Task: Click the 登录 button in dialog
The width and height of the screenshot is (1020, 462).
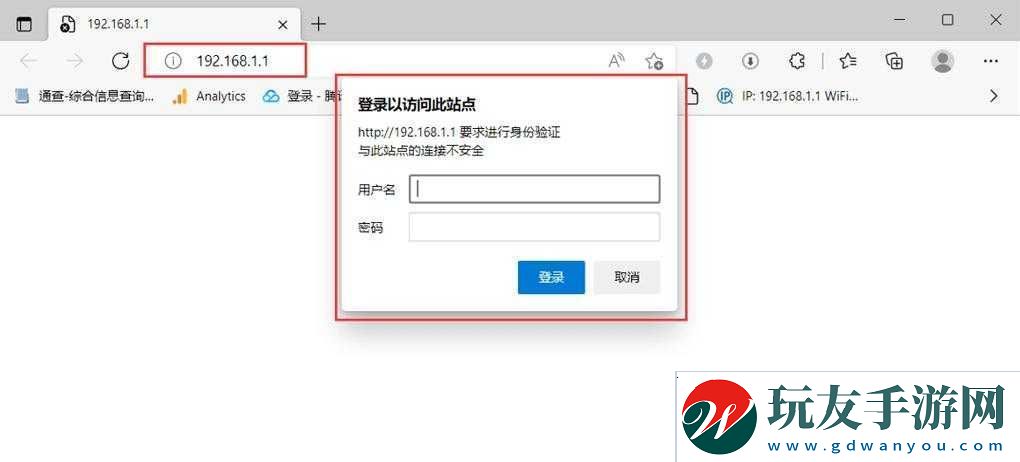Action: point(551,277)
